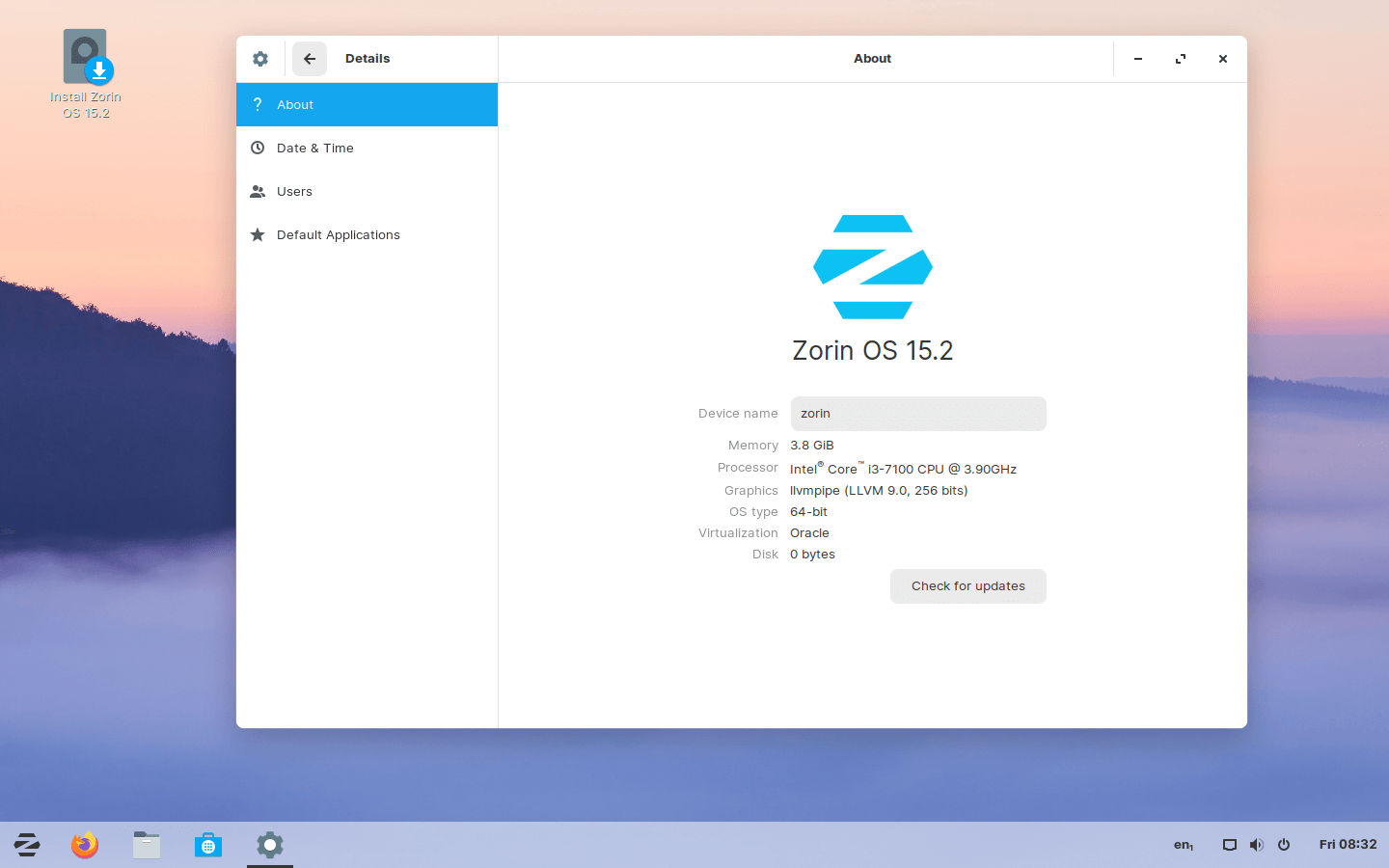Click the Virtualization value Oracle
Image resolution: width=1389 pixels, height=868 pixels.
click(x=809, y=533)
